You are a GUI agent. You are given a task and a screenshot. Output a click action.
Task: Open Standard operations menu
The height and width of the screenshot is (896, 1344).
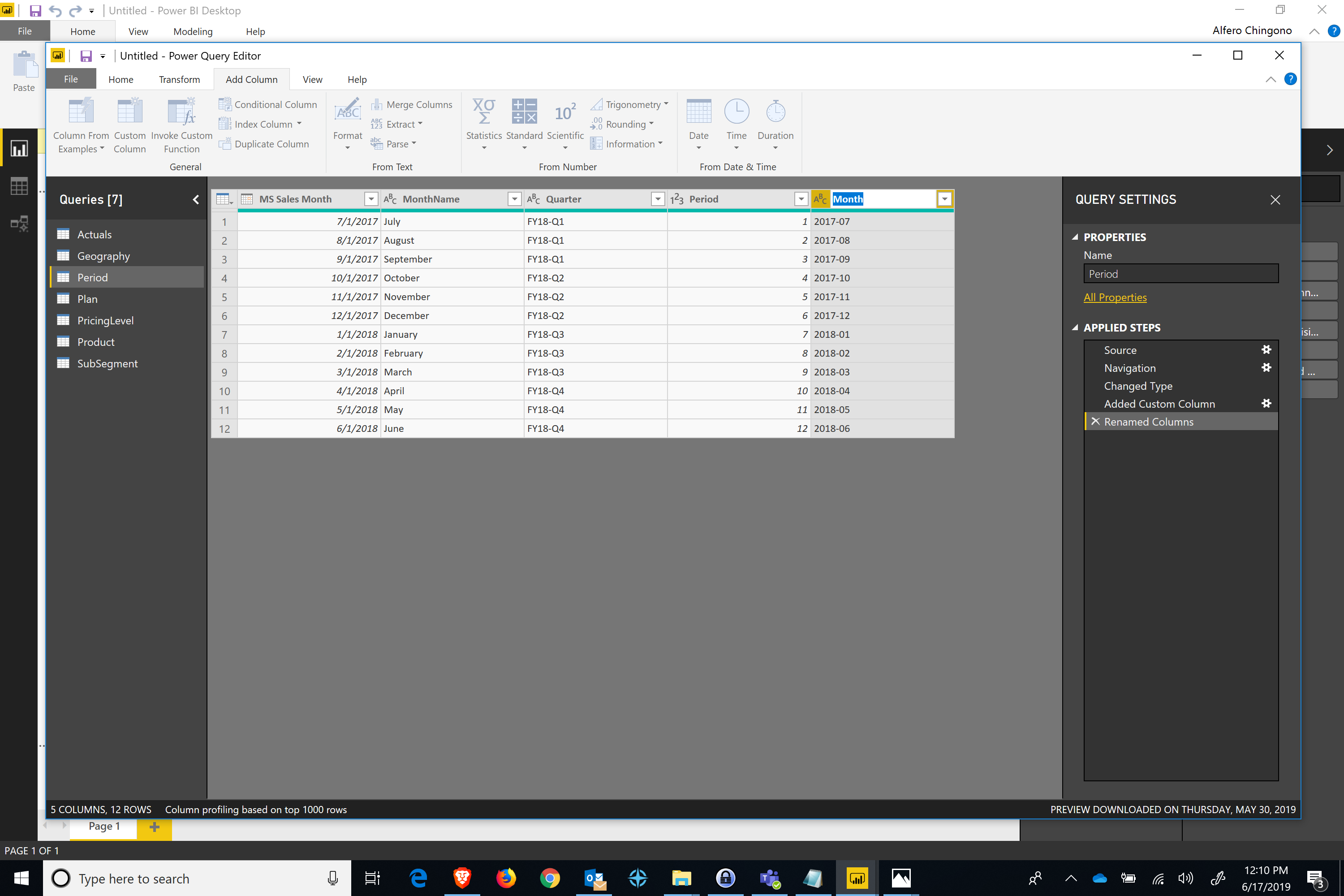[524, 125]
